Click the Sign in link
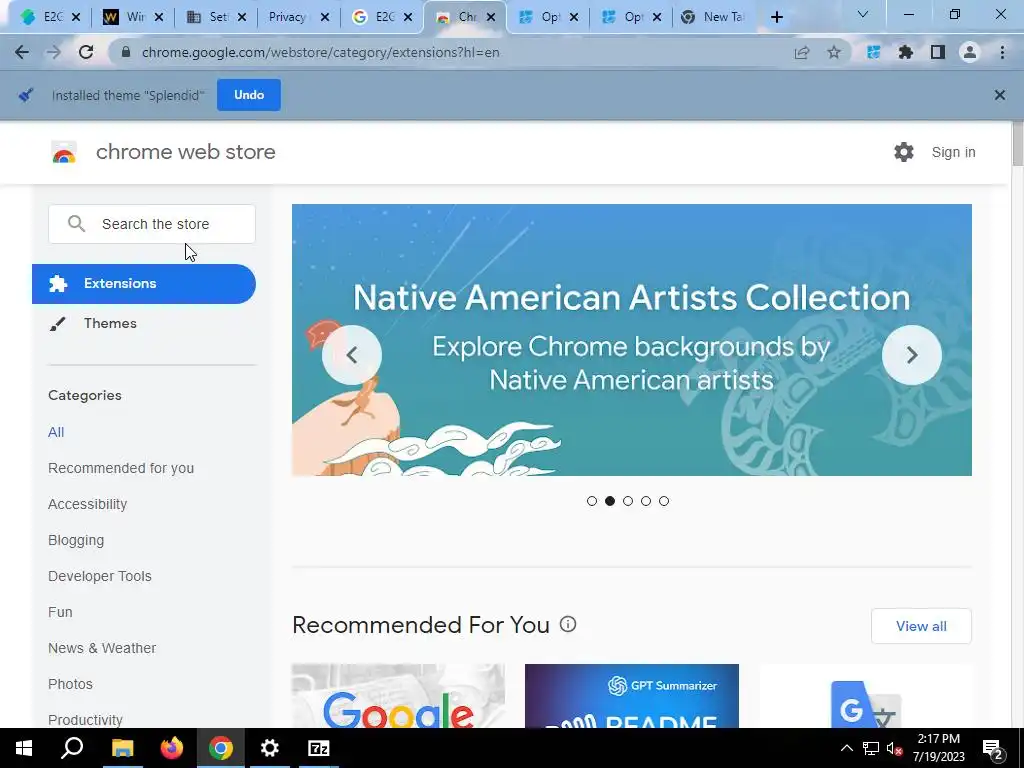1024x768 pixels. click(x=953, y=152)
